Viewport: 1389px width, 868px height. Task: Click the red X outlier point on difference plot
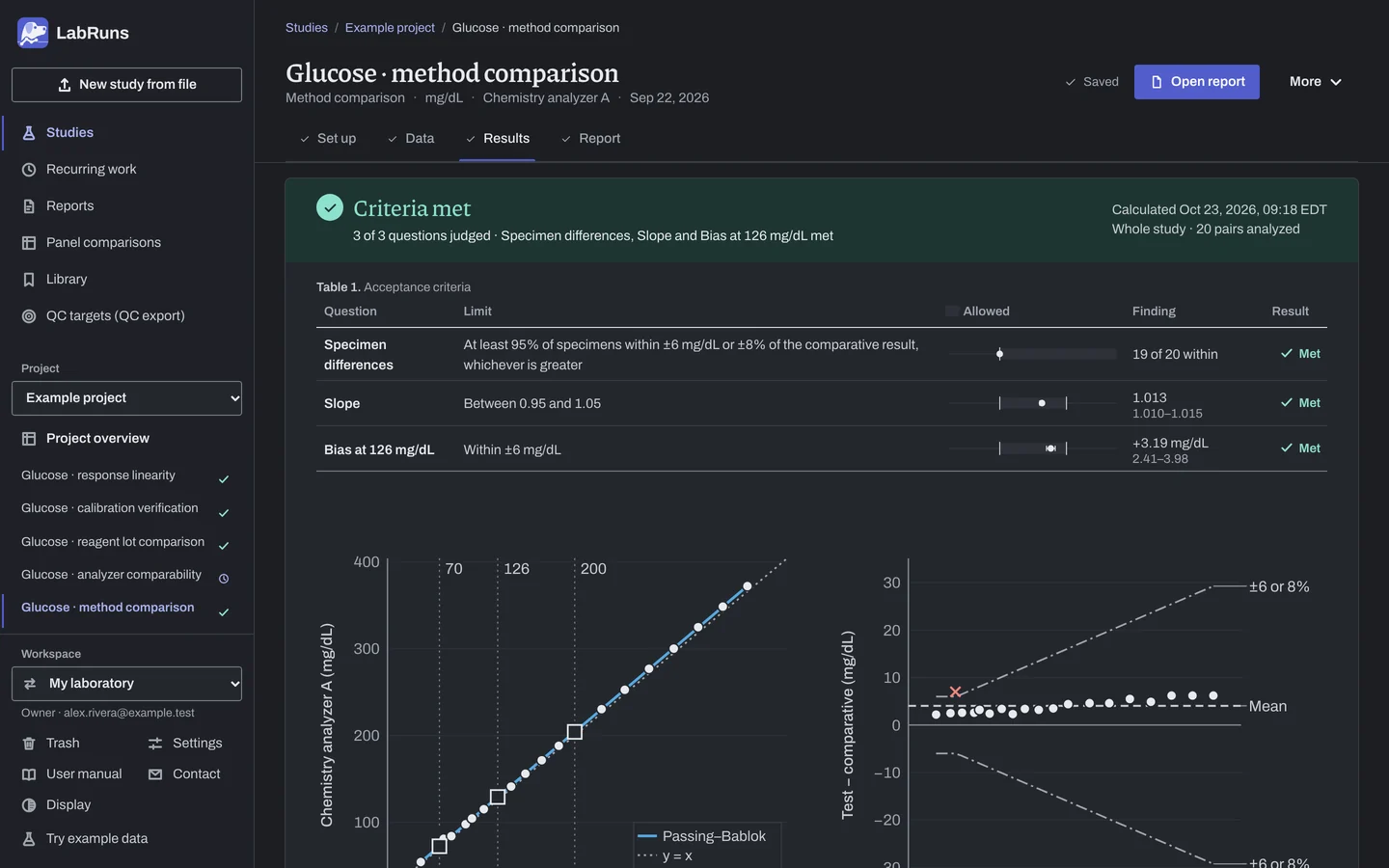(955, 692)
